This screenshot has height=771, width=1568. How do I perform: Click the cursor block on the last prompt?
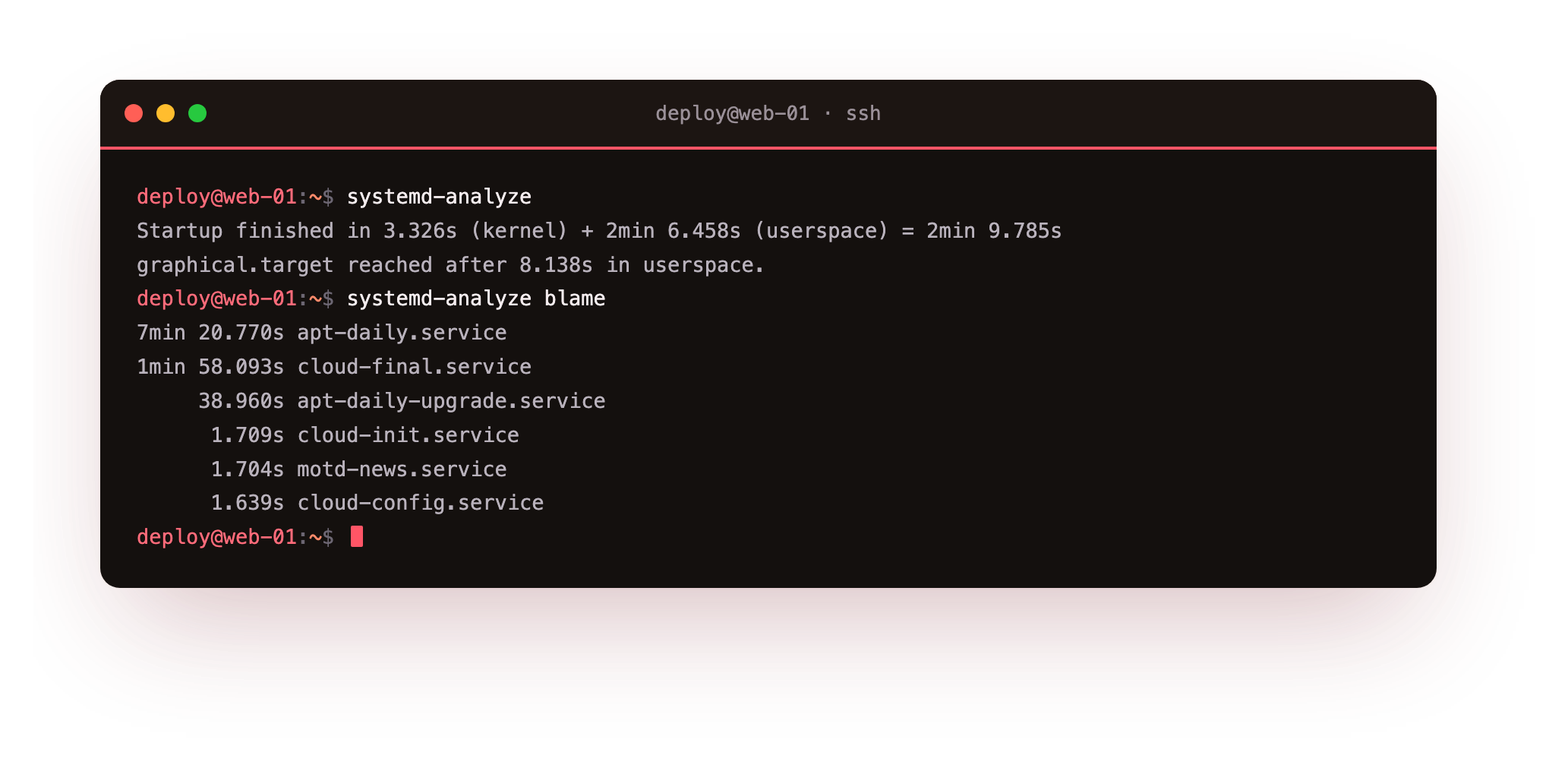click(x=357, y=536)
